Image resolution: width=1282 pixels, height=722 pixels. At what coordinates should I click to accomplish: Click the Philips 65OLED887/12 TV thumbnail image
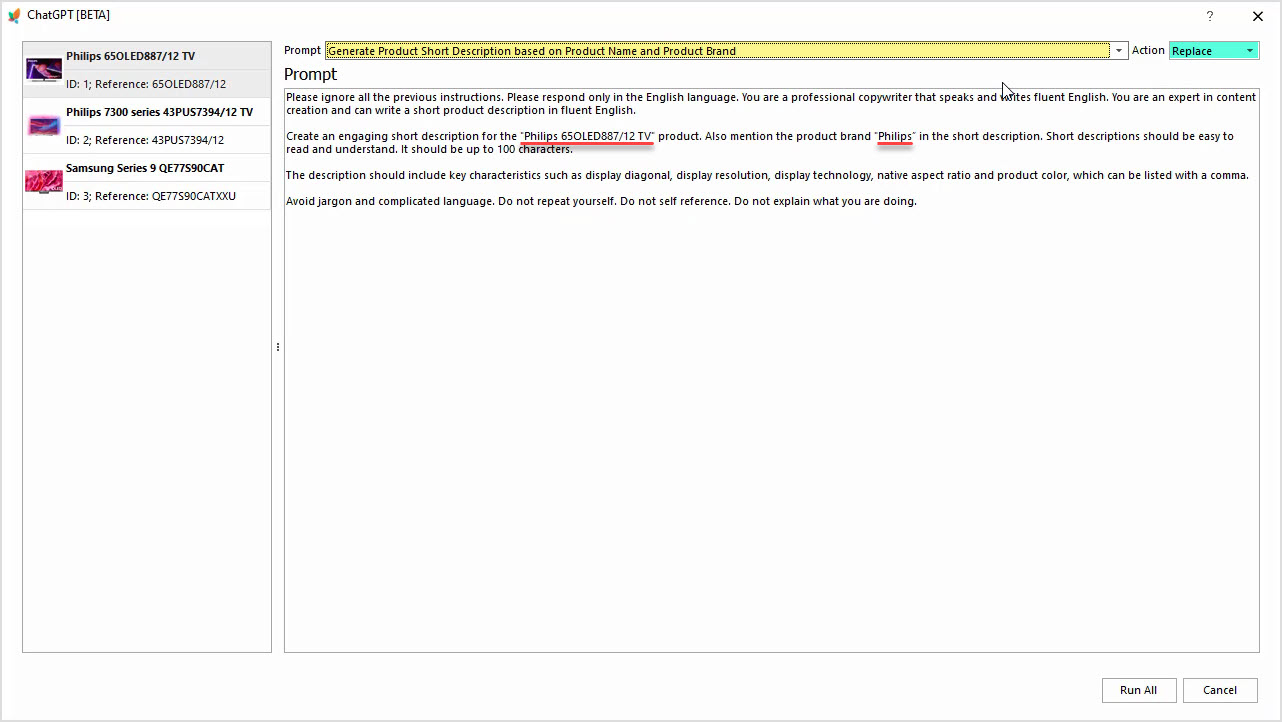coord(44,70)
